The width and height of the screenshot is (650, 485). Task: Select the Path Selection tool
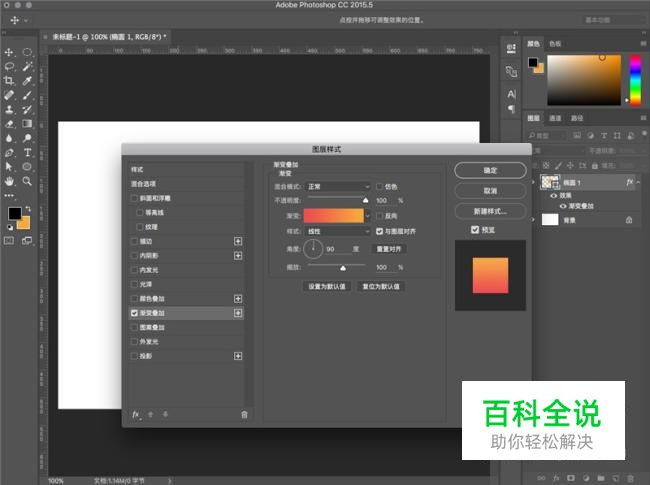9,167
